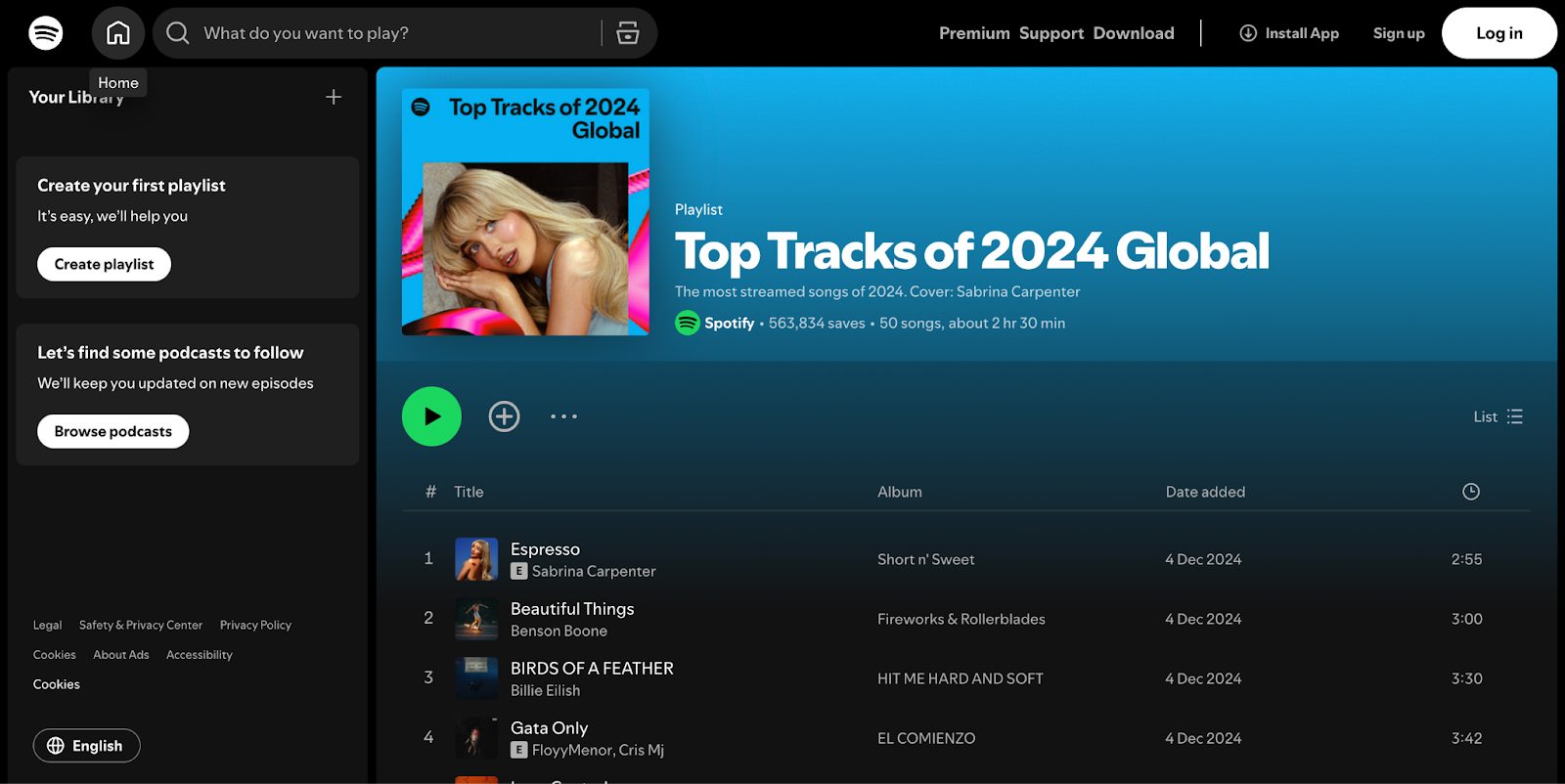The height and width of the screenshot is (784, 1565).
Task: Click the Spotify logo in top bar
Action: [46, 33]
